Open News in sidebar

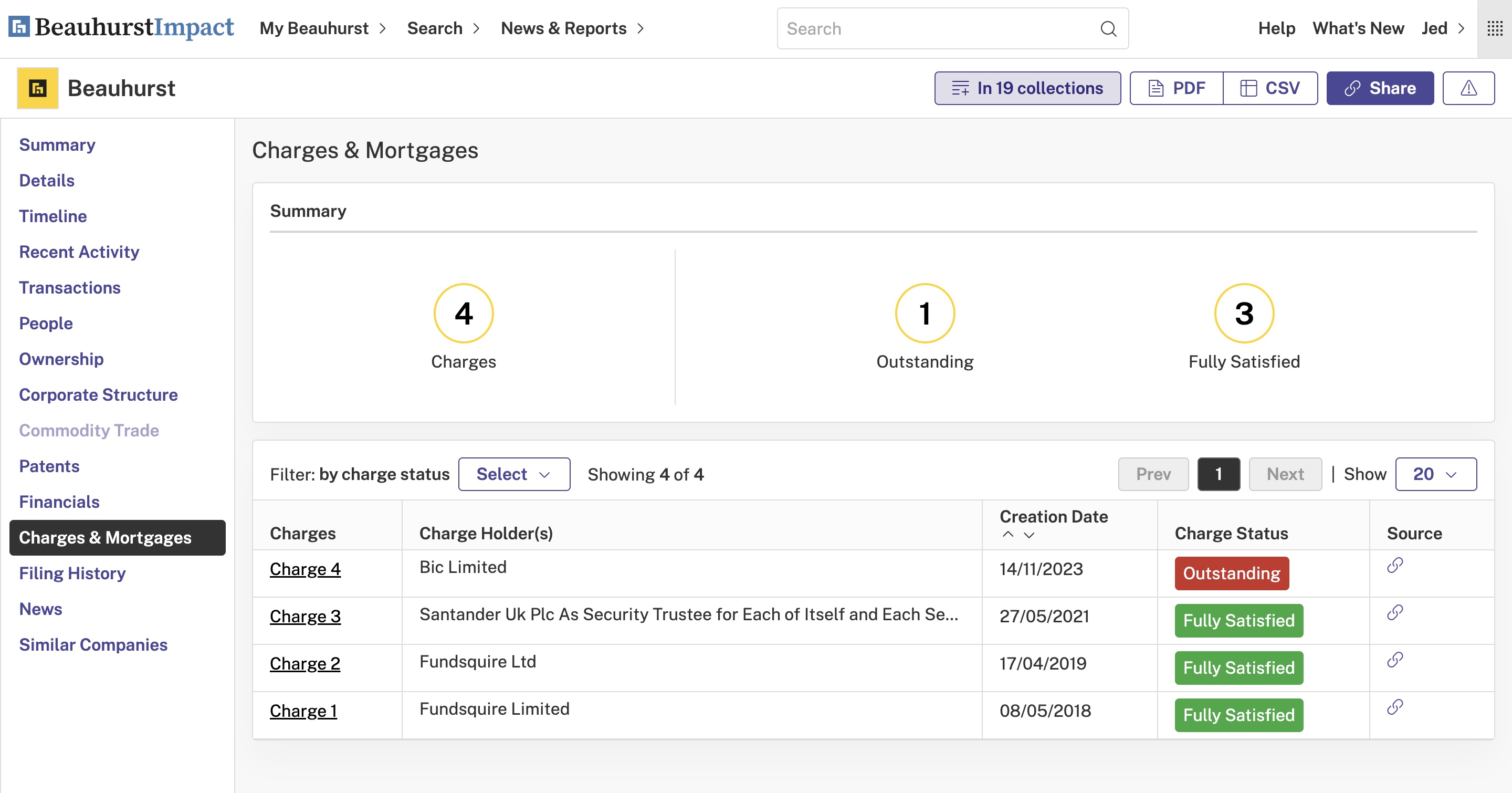click(x=40, y=609)
